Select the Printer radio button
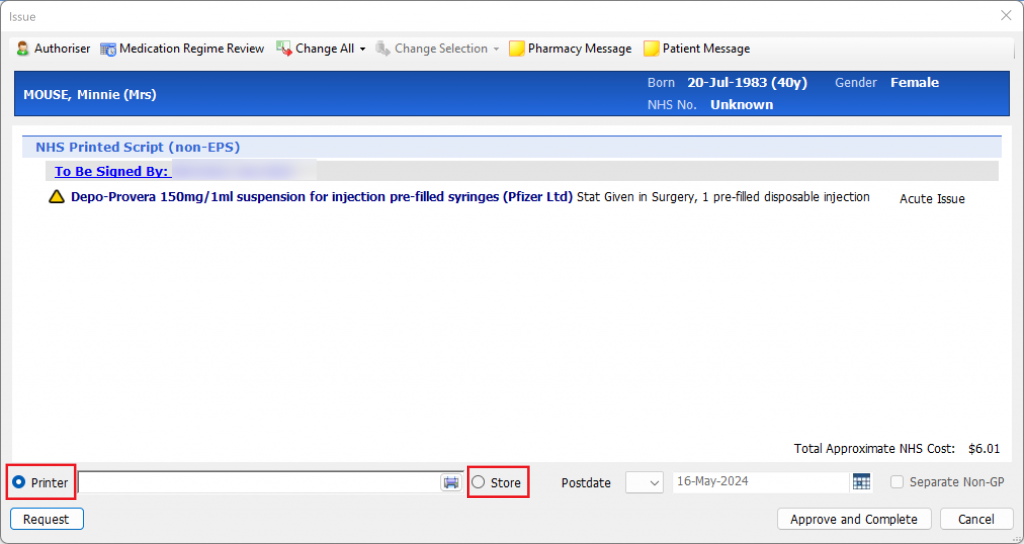The image size is (1024, 544). click(x=19, y=482)
